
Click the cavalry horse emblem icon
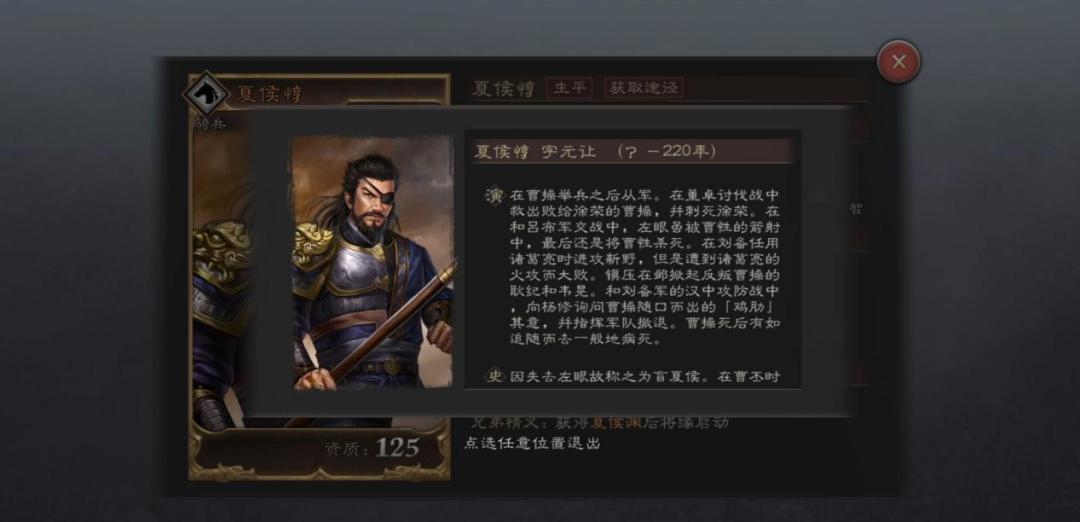click(x=205, y=94)
